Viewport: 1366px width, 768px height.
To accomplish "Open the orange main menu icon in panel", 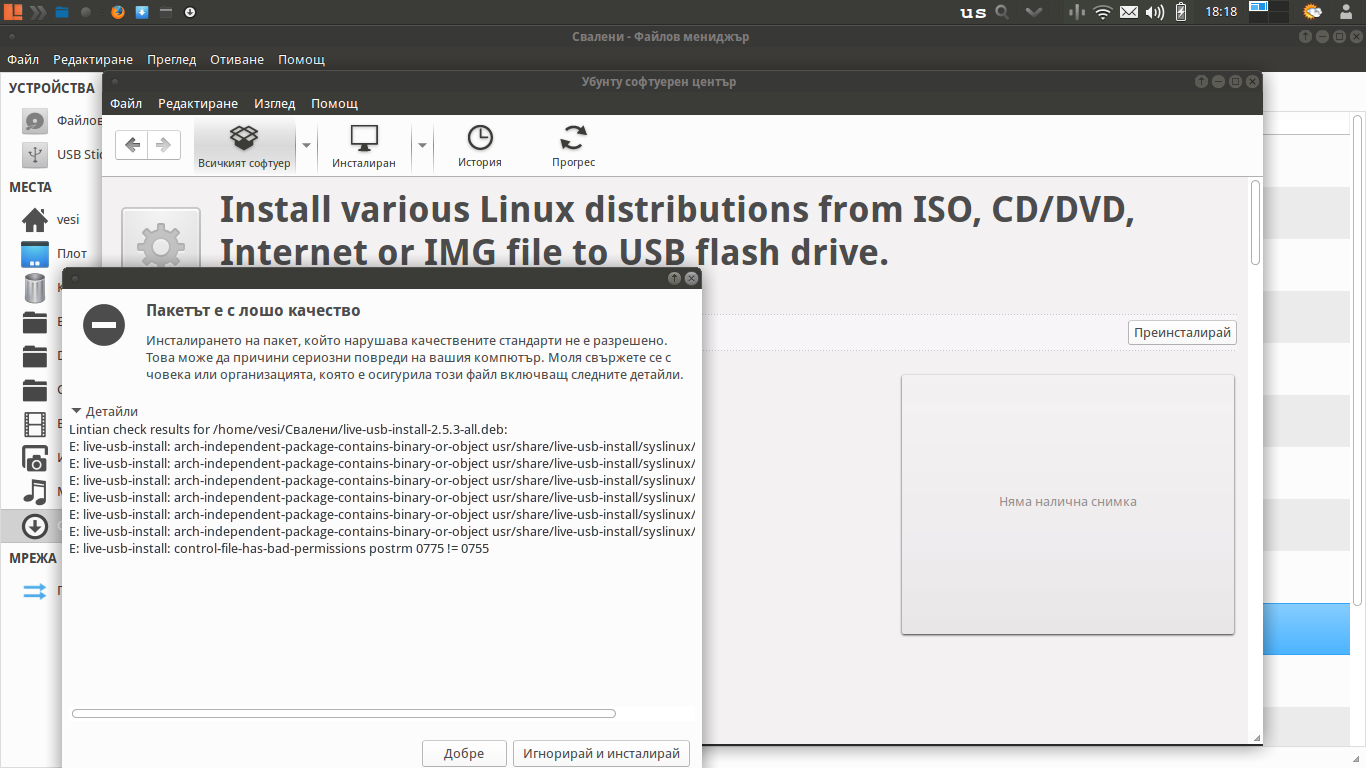I will click(14, 12).
